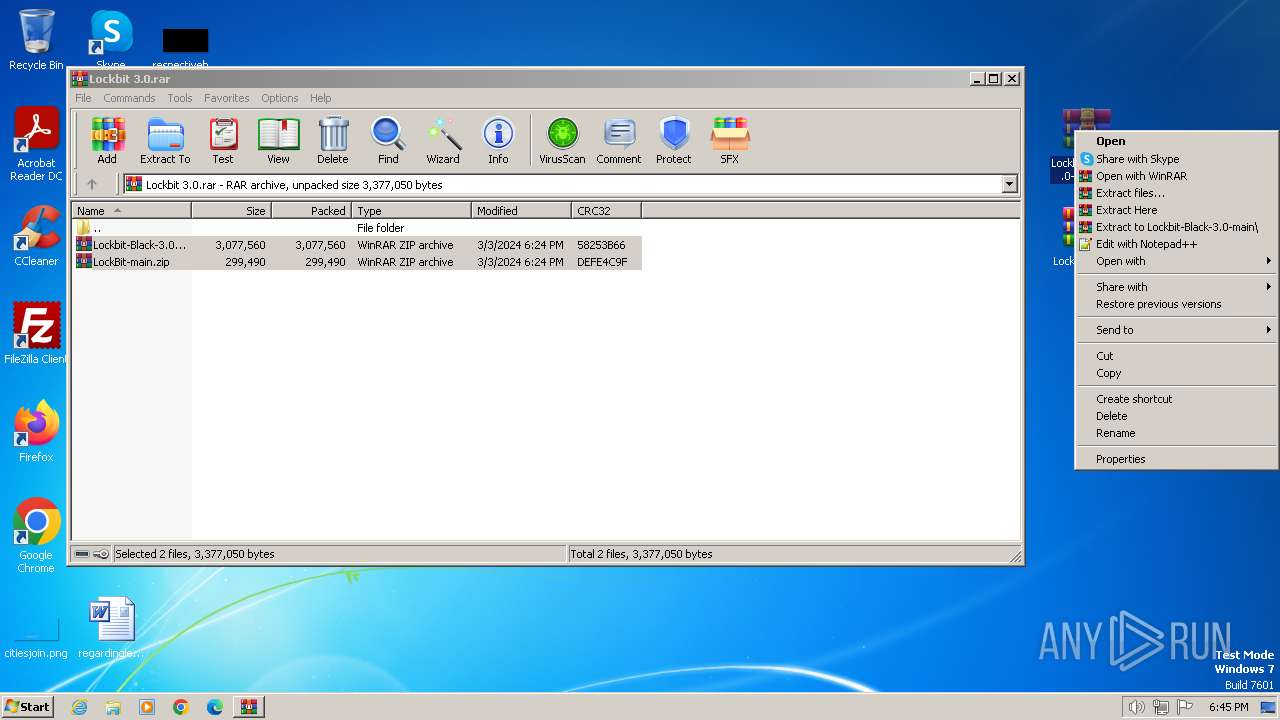Select the parent folder '..' row
This screenshot has height=720, width=1280.
click(x=357, y=228)
